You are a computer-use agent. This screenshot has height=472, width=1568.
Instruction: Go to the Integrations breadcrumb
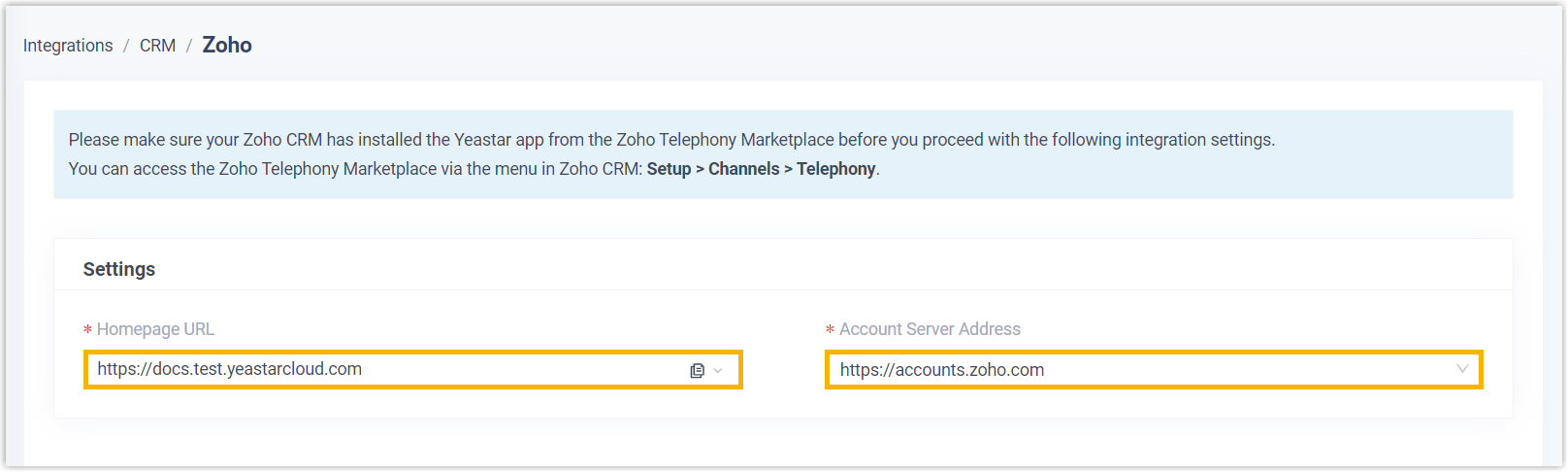tap(68, 46)
